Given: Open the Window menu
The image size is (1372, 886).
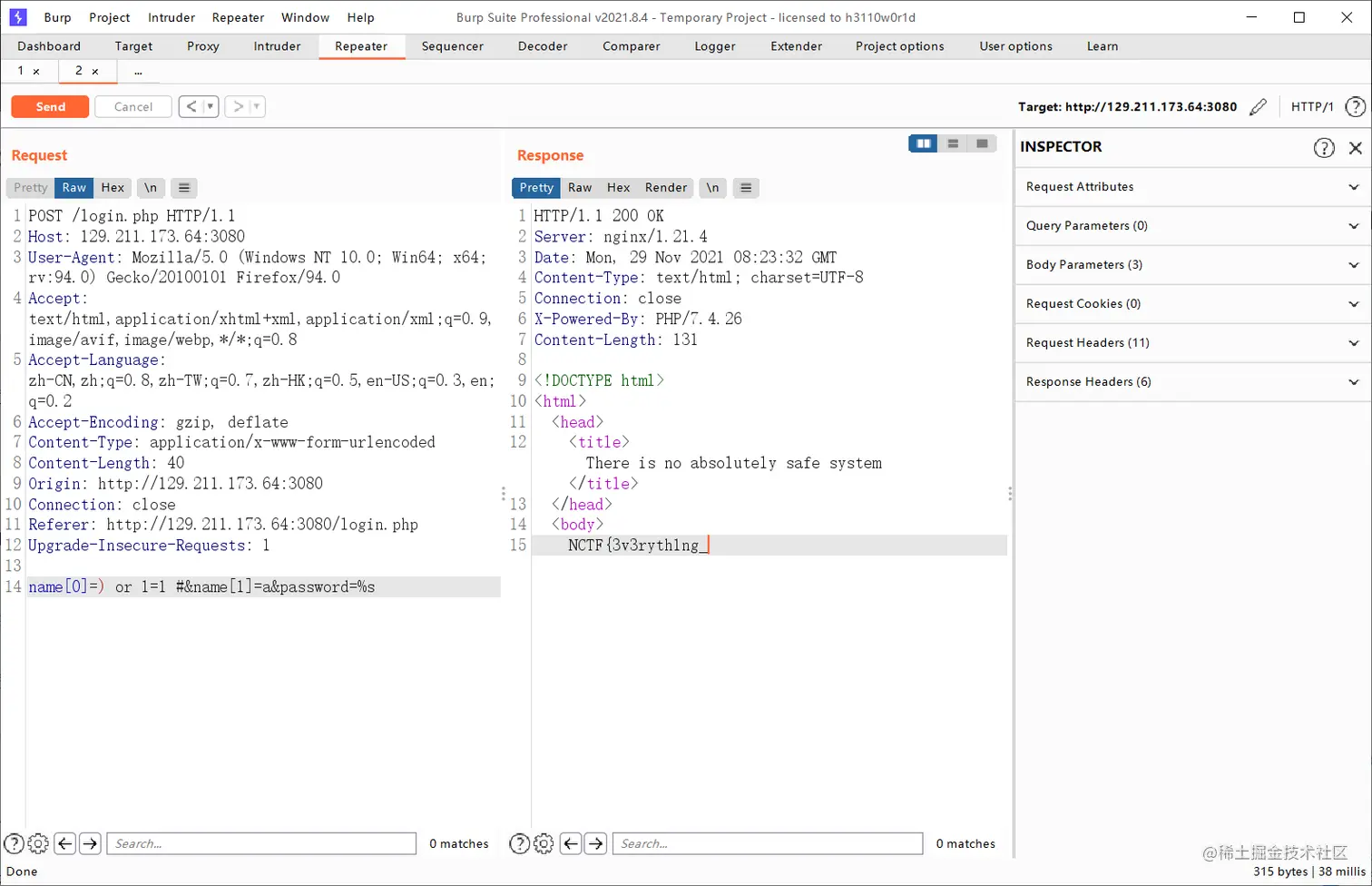Looking at the screenshot, I should (x=305, y=17).
